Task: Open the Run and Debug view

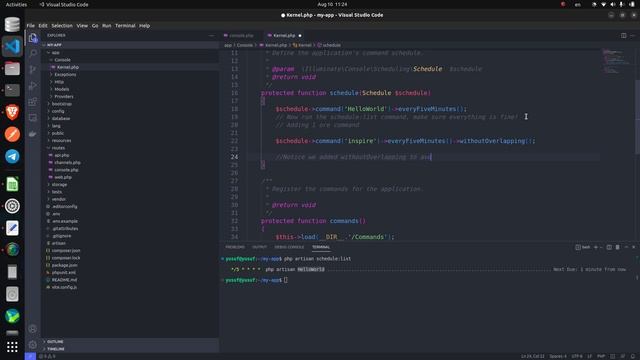Action: tap(33, 86)
